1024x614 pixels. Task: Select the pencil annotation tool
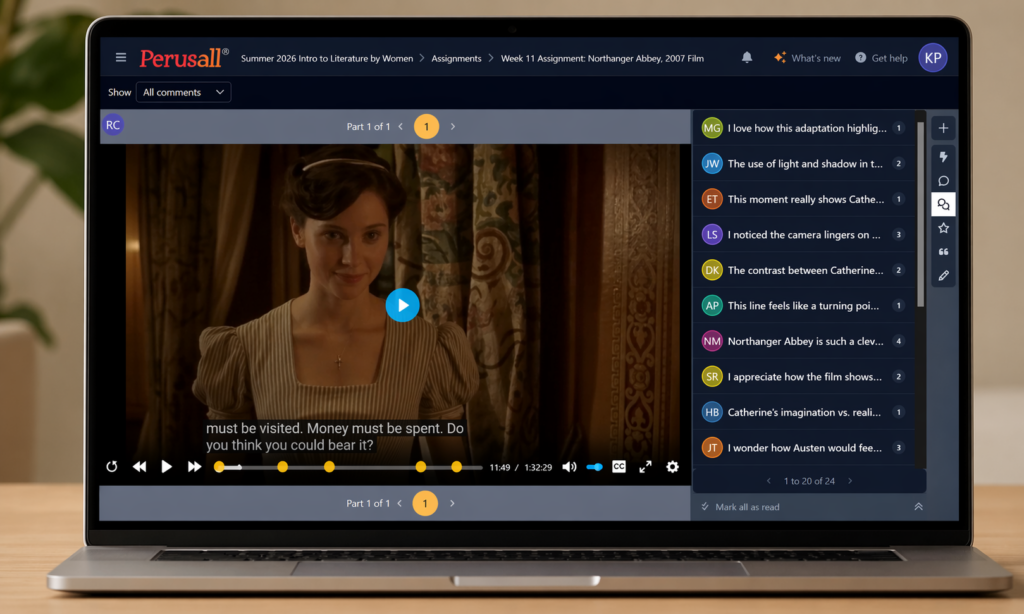tap(943, 275)
